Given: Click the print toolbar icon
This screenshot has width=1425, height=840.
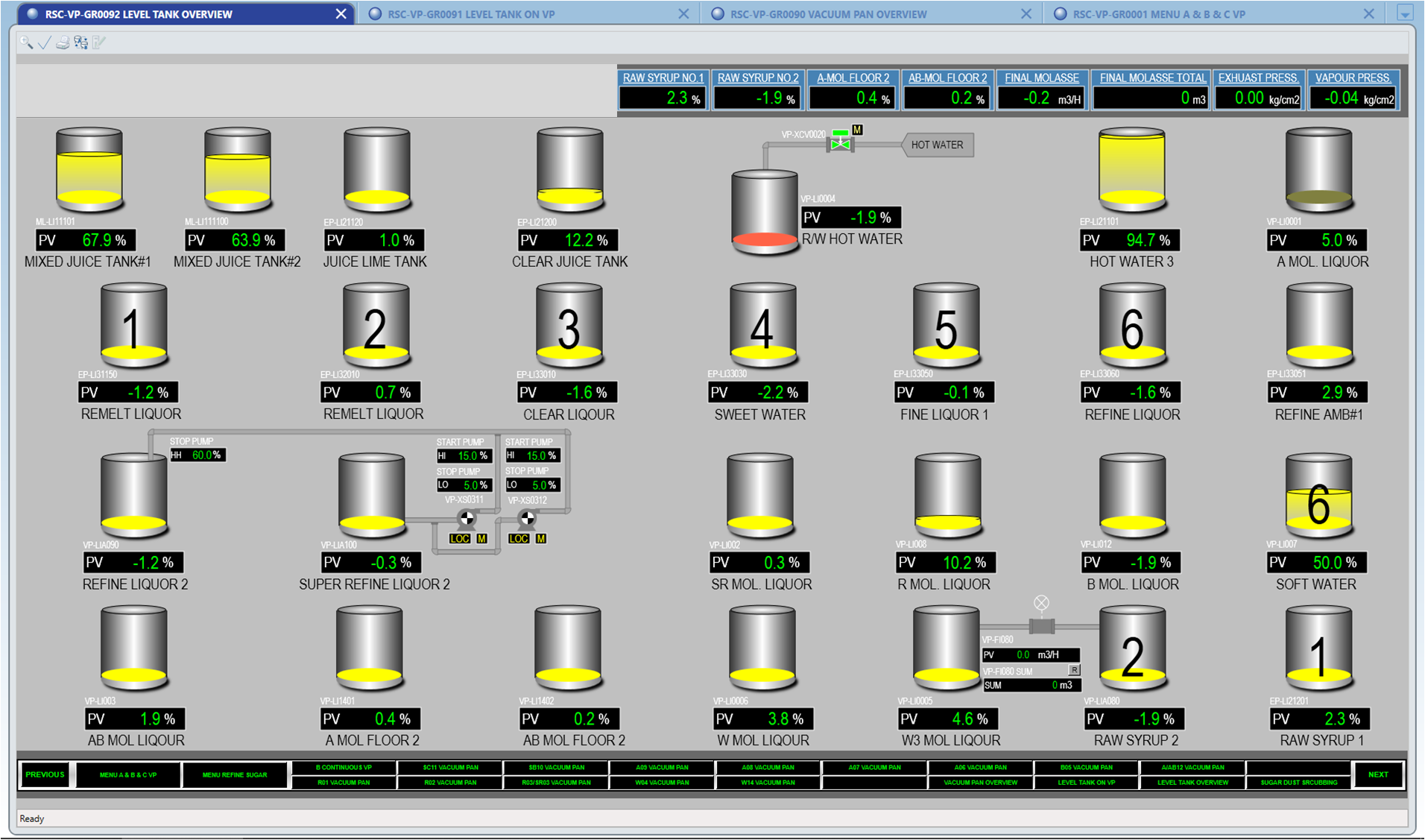Looking at the screenshot, I should click(63, 42).
